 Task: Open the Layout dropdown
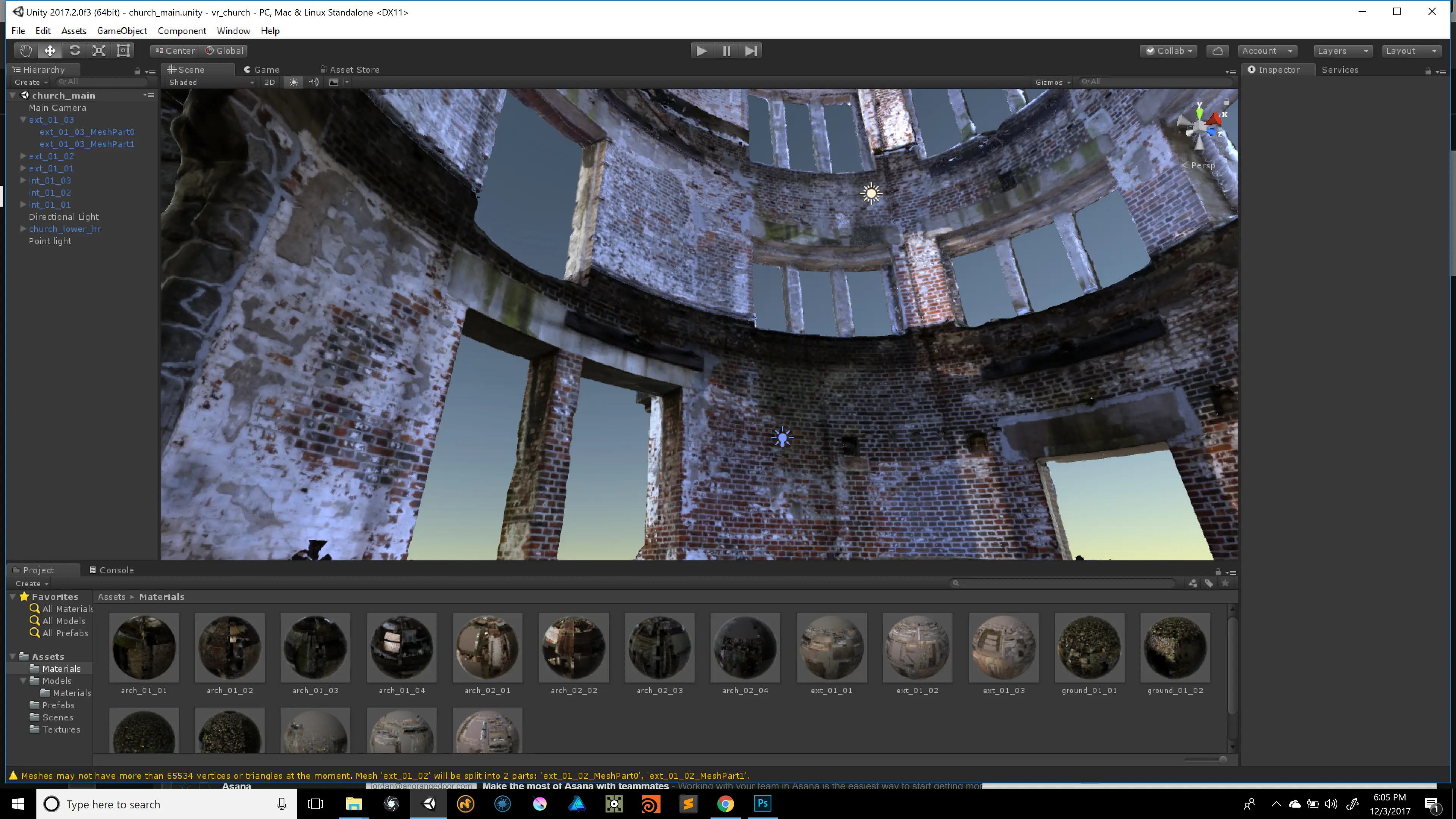pyautogui.click(x=1411, y=51)
